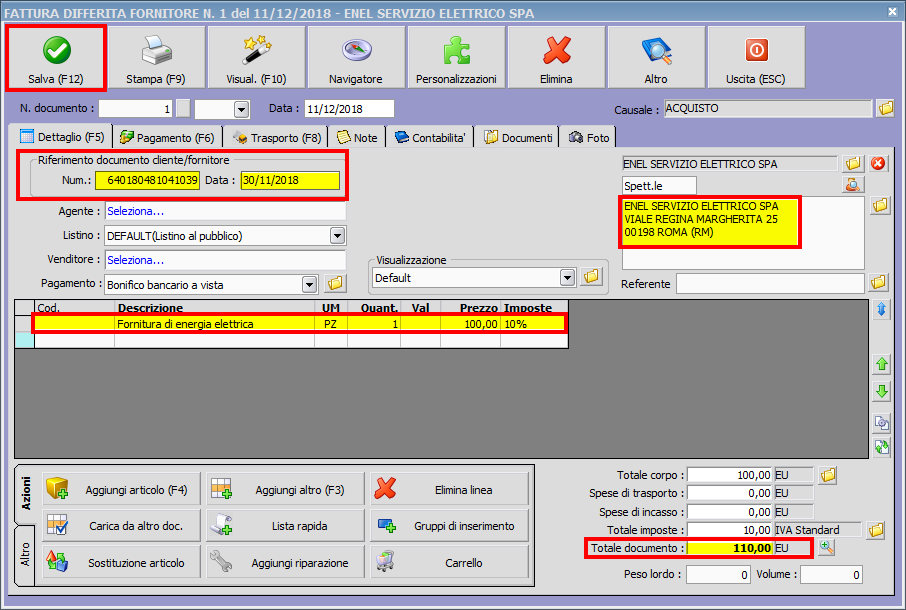Open the Visual. (F10) preview
The width and height of the screenshot is (906, 610).
tap(256, 58)
